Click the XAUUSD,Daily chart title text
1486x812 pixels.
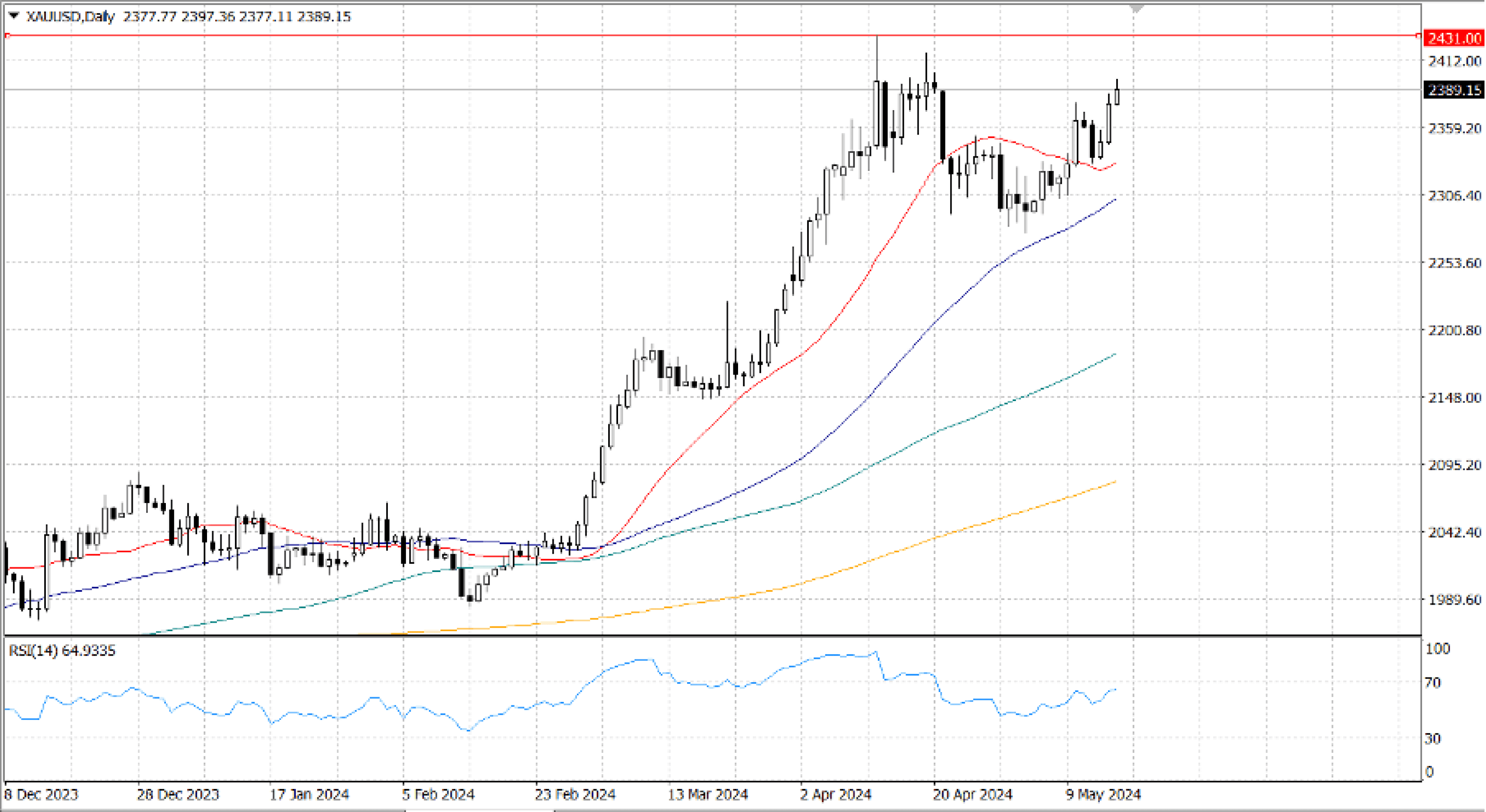pos(70,16)
